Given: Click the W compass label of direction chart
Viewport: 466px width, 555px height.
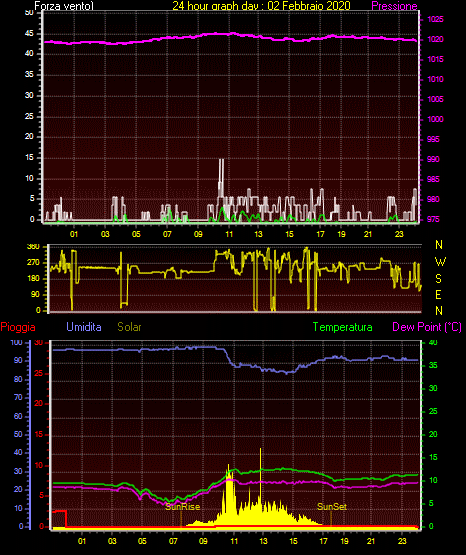Looking at the screenshot, I should (440, 262).
